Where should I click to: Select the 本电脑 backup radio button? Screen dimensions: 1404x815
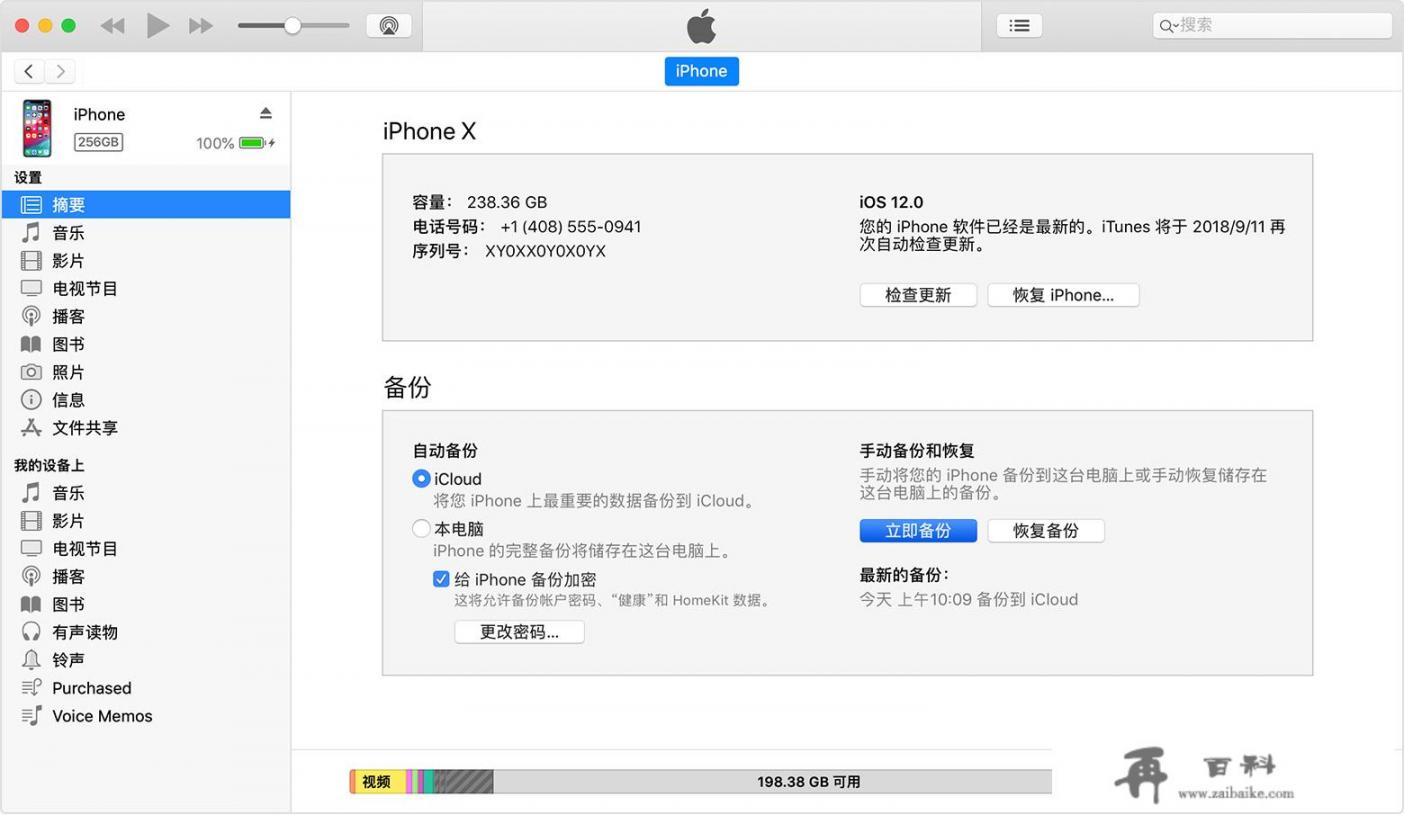pos(421,529)
